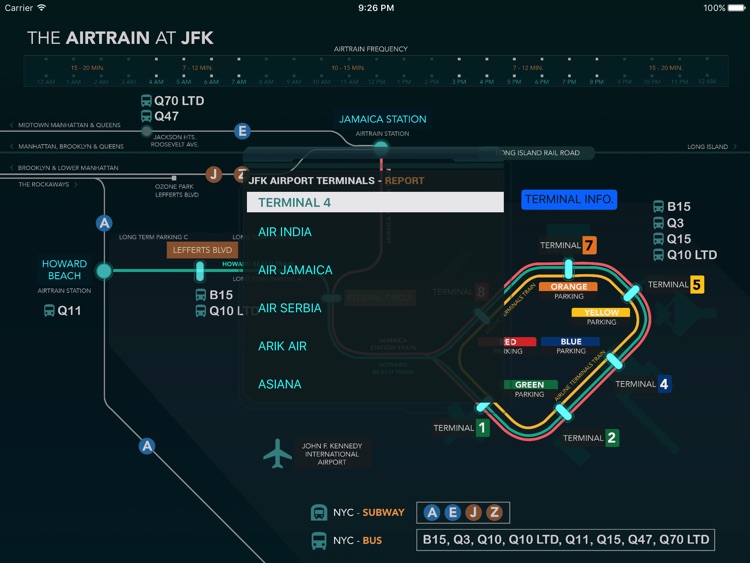750x563 pixels.
Task: Choose AIR JAMAICA from airline list
Action: (x=295, y=270)
